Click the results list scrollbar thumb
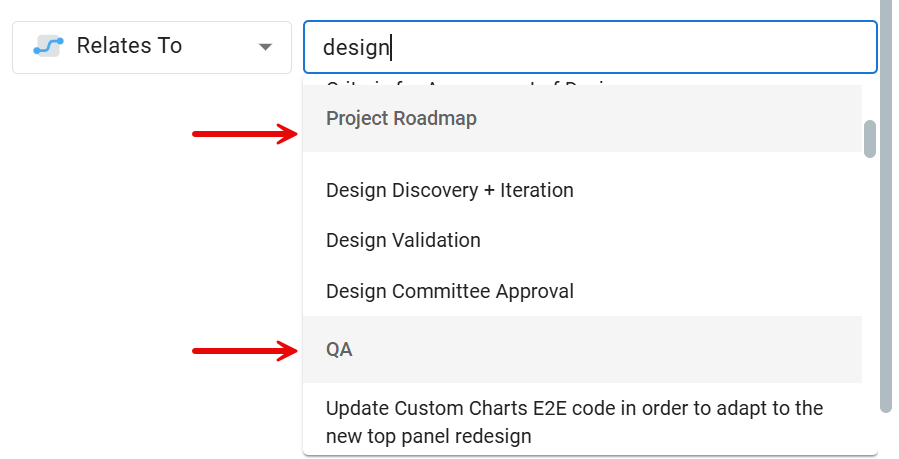 point(870,139)
